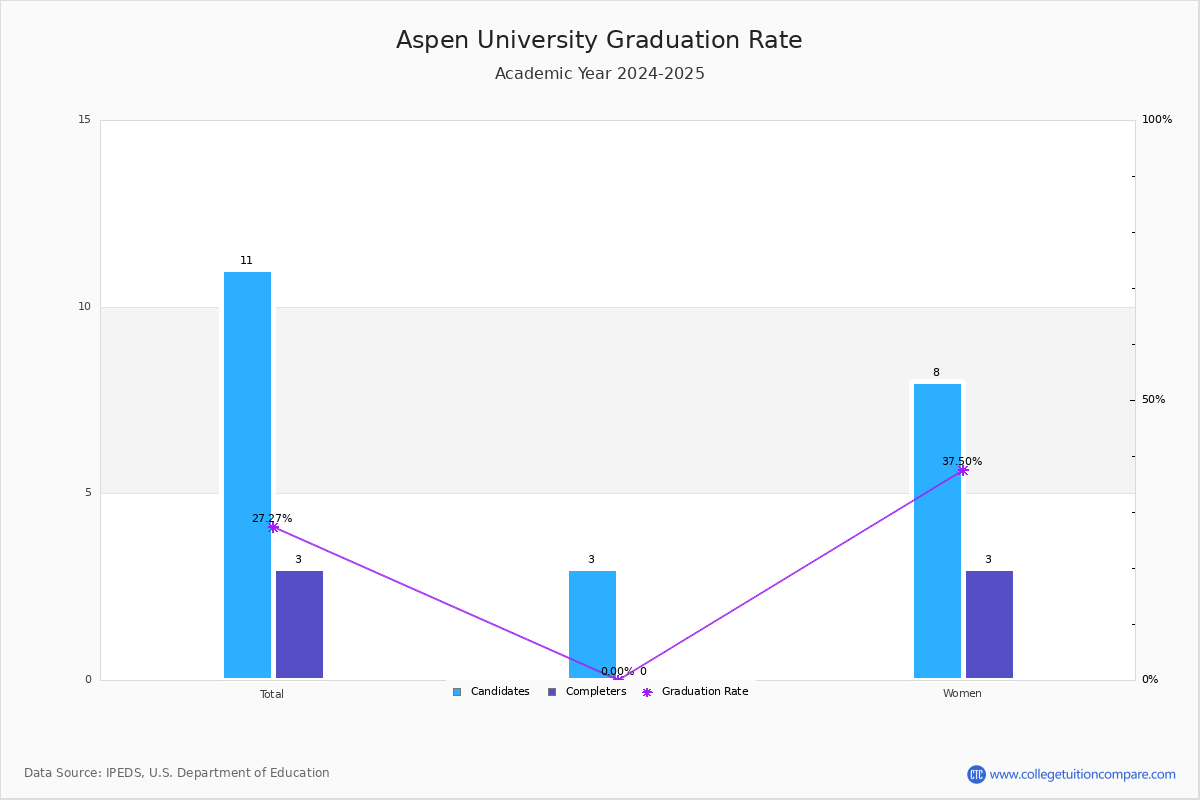1200x800 pixels.
Task: Toggle the Graduation Rate legend entry
Action: point(695,692)
